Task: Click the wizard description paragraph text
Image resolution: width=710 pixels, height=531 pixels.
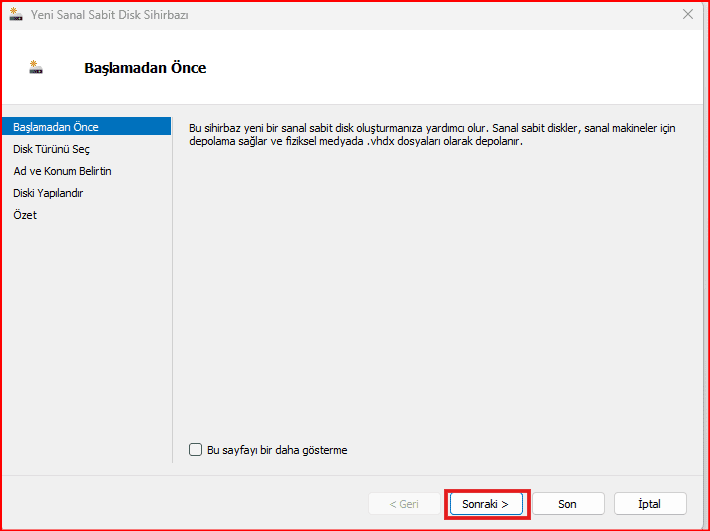Action: click(430, 135)
